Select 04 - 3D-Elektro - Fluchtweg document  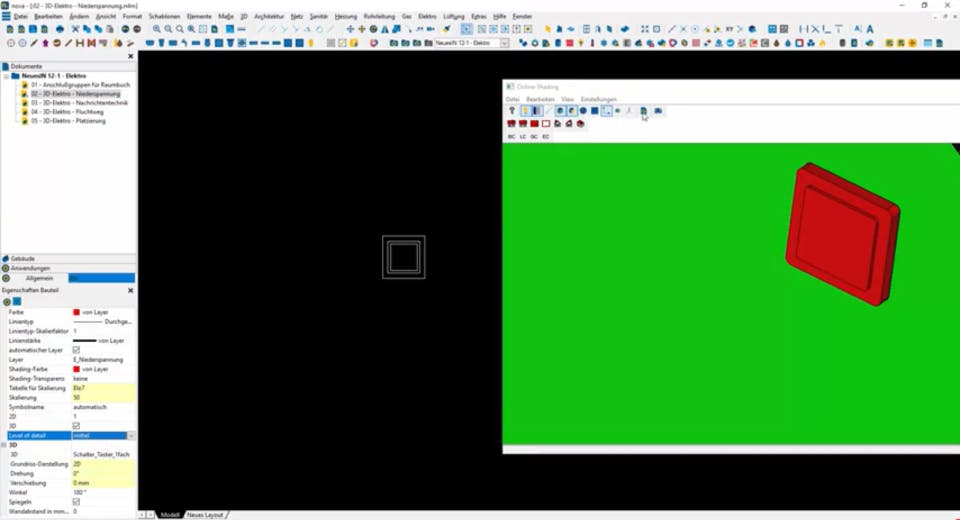coord(67,112)
